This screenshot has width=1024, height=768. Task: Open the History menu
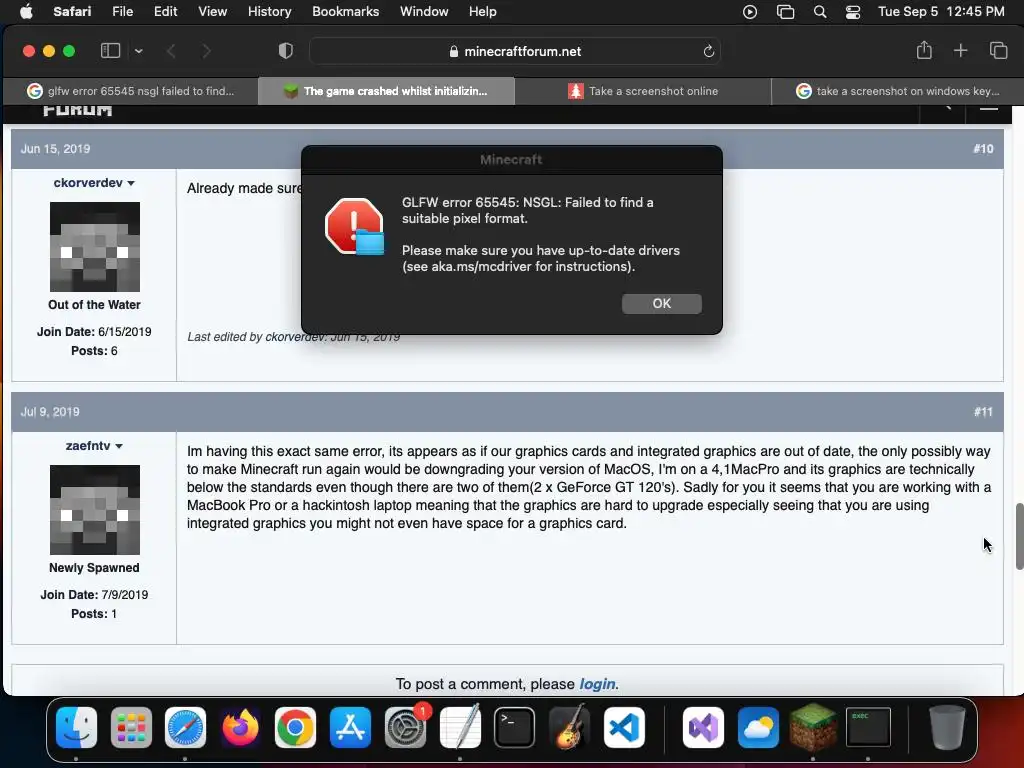pos(269,12)
